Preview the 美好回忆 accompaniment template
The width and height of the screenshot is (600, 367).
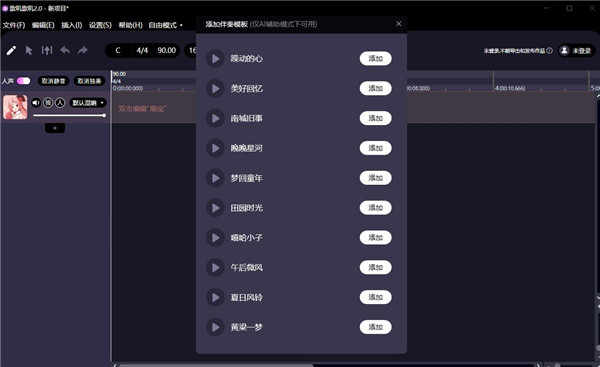215,88
